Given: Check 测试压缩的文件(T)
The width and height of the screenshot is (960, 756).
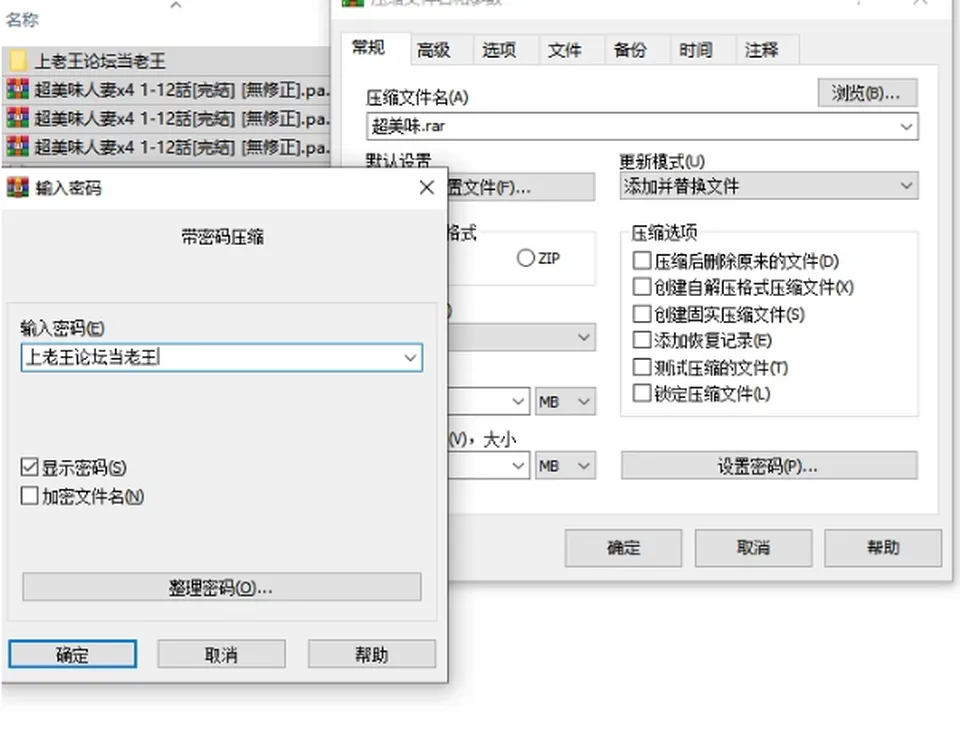Looking at the screenshot, I should click(x=642, y=367).
